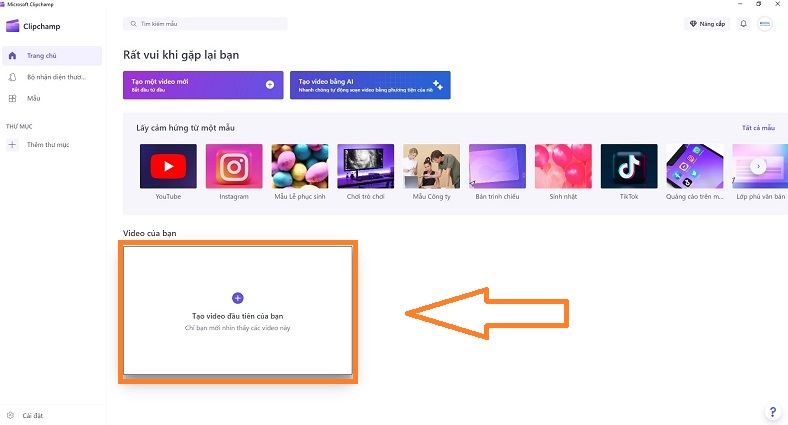Choose the TikTok template thumbnail
Screen dimensions: 788x425
pos(629,166)
